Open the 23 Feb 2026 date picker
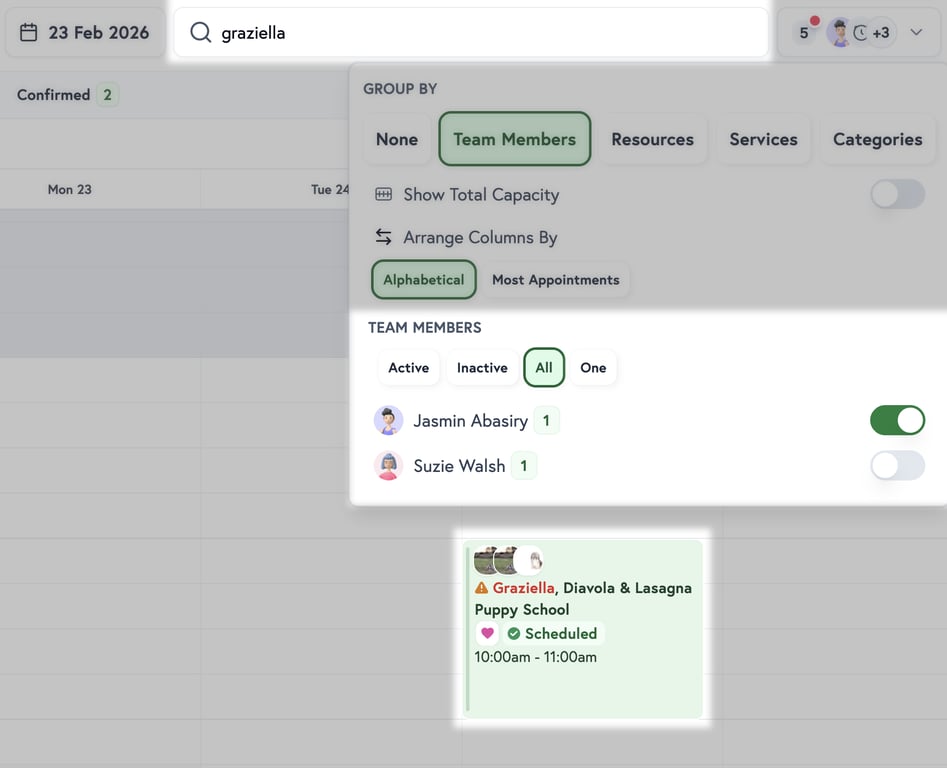Screen dimensions: 947x768 (x=85, y=31)
